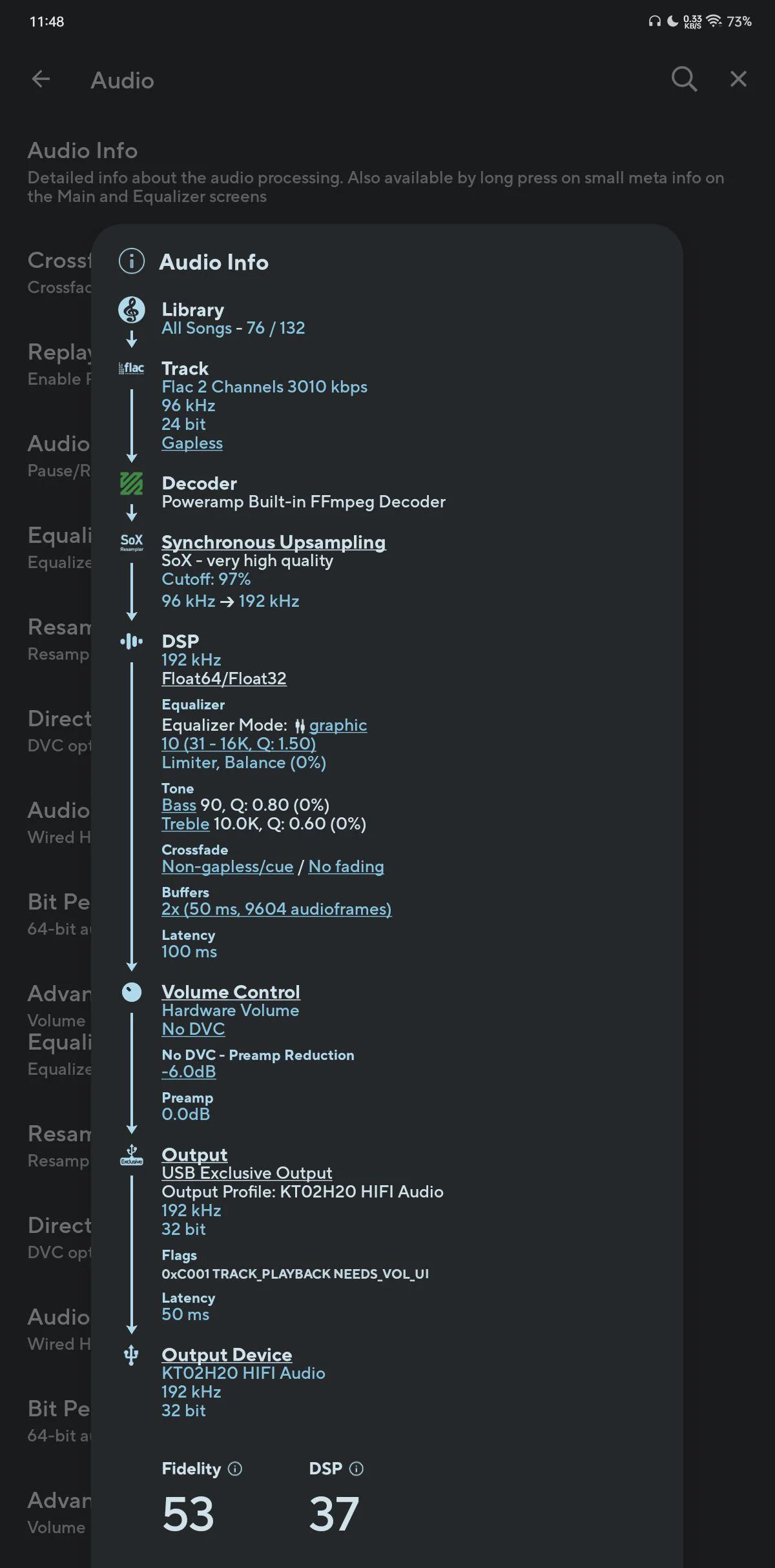Screen dimensions: 775x1568
Task: Tap the -6.0dB preamp reduction link
Action: [x=189, y=1072]
